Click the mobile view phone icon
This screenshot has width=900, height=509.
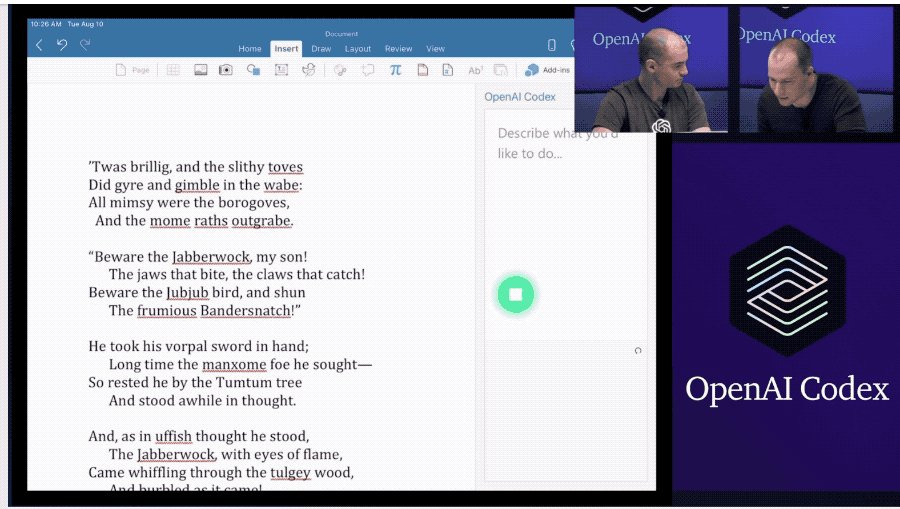pyautogui.click(x=551, y=45)
